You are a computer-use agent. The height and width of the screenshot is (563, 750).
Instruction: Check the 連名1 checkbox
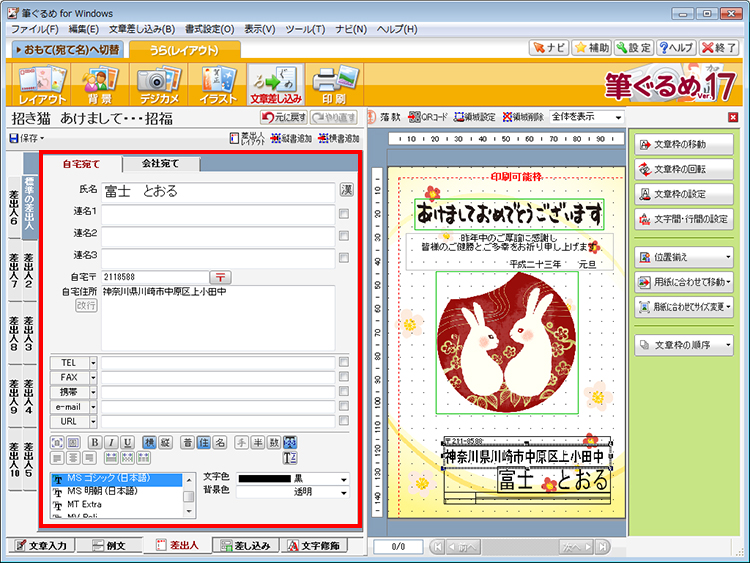point(344,214)
